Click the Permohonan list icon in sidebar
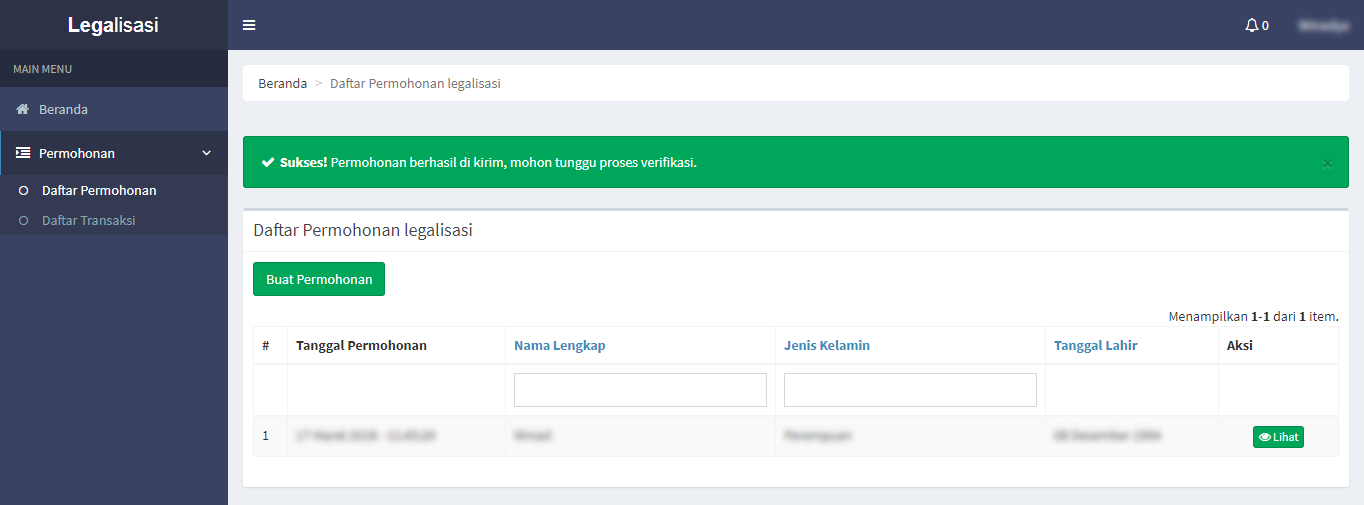 (x=22, y=153)
